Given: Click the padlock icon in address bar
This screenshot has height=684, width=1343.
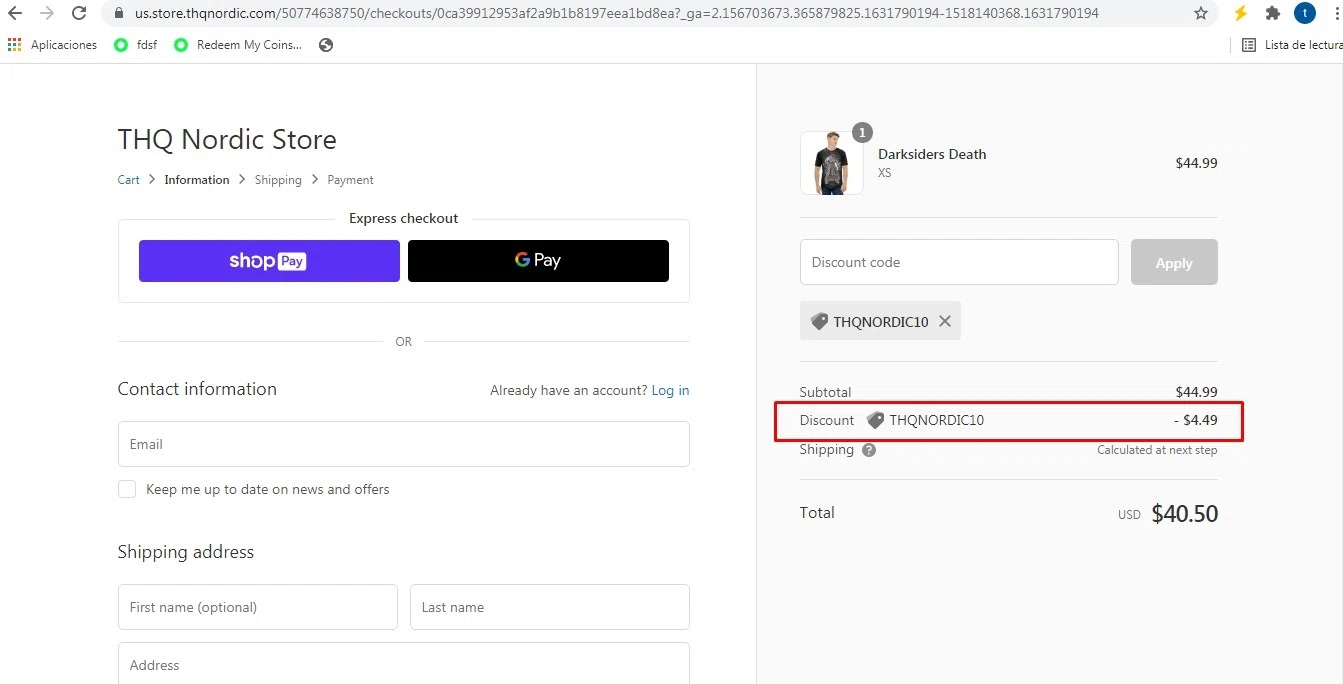Looking at the screenshot, I should click(119, 14).
